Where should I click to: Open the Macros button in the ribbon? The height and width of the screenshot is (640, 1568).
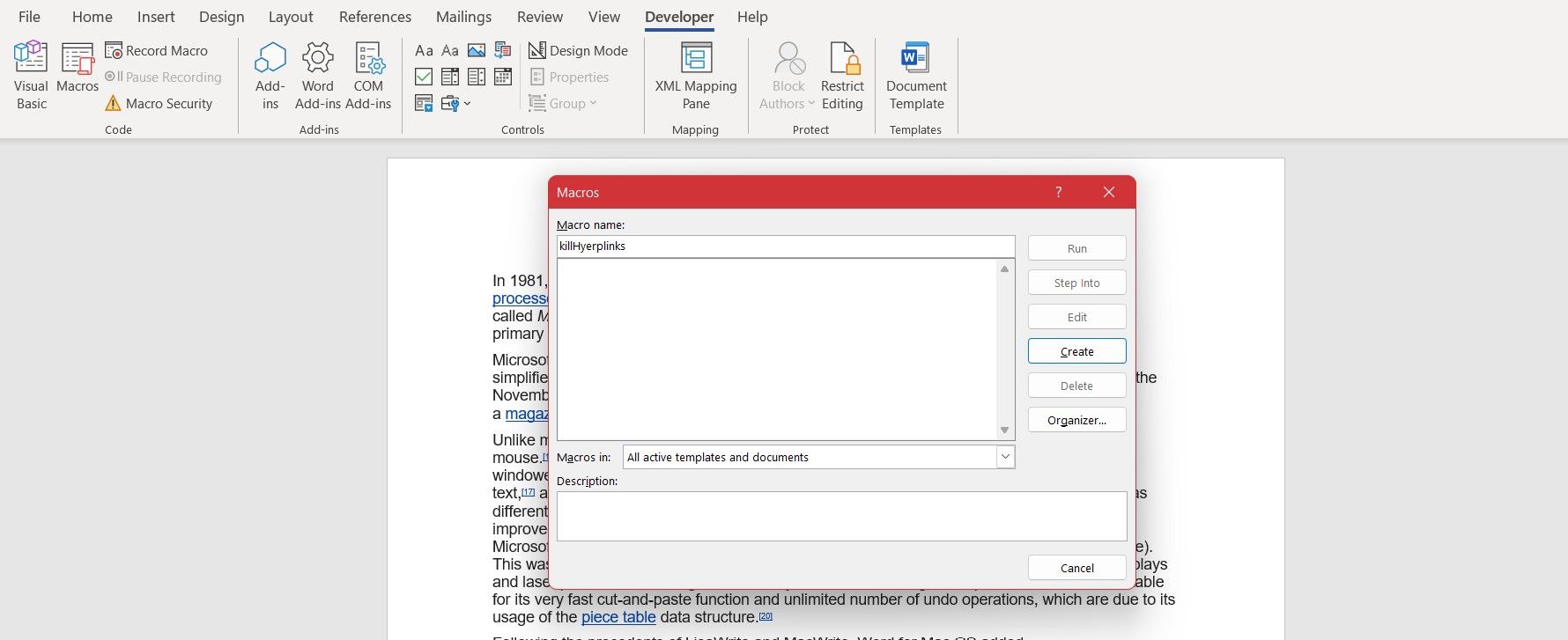[x=78, y=68]
